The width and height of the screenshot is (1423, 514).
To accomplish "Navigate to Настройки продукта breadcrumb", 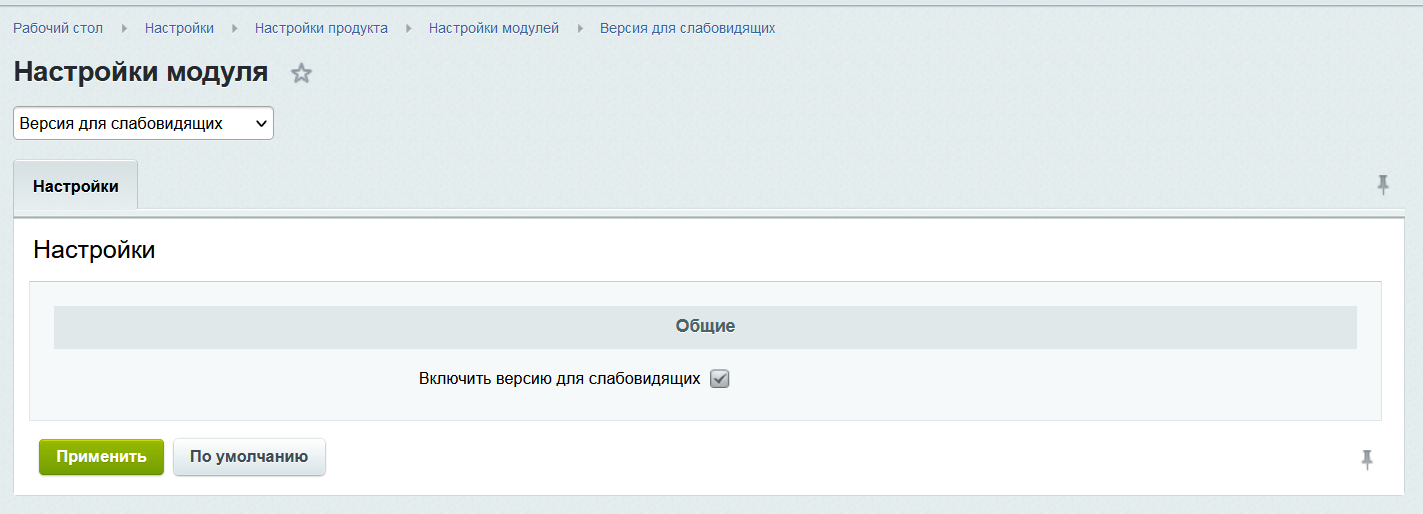I will pyautogui.click(x=321, y=28).
